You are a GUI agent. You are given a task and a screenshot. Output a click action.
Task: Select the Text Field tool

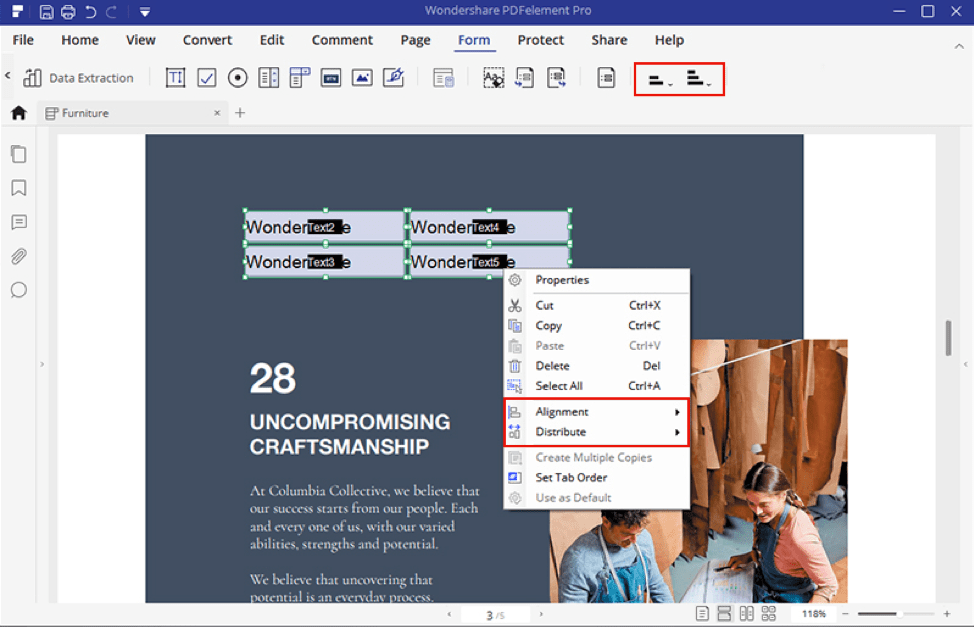point(175,78)
